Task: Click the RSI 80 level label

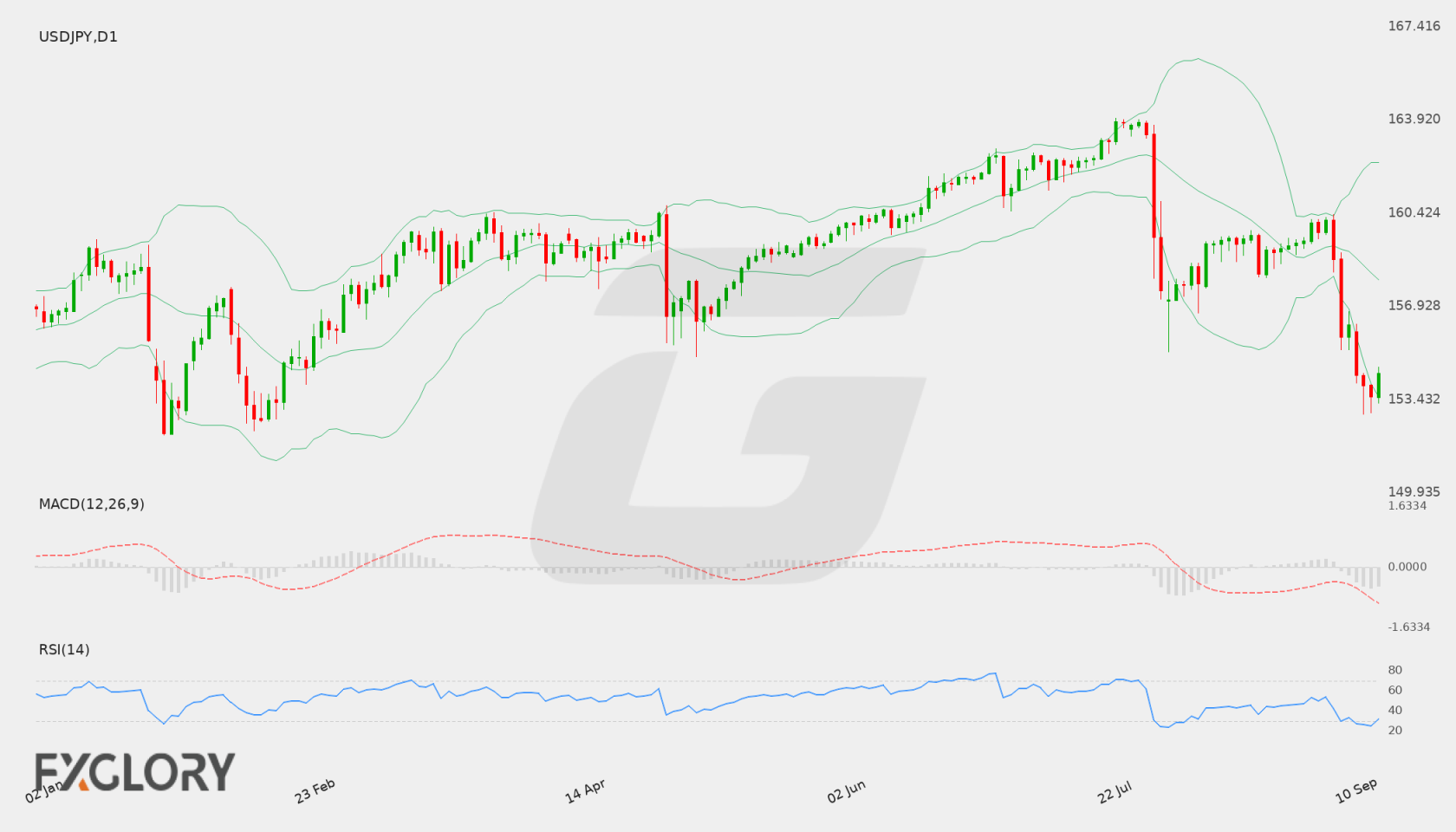Action: click(1395, 670)
